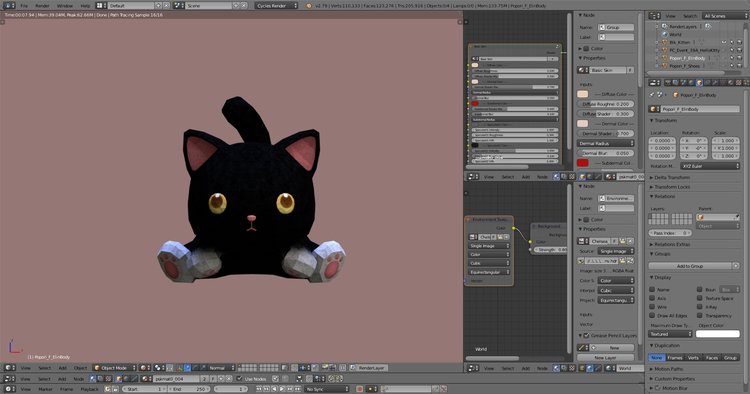Image resolution: width=750 pixels, height=394 pixels.
Task: Open the Equirectangular projection dropdown in Environment node
Action: [488, 272]
